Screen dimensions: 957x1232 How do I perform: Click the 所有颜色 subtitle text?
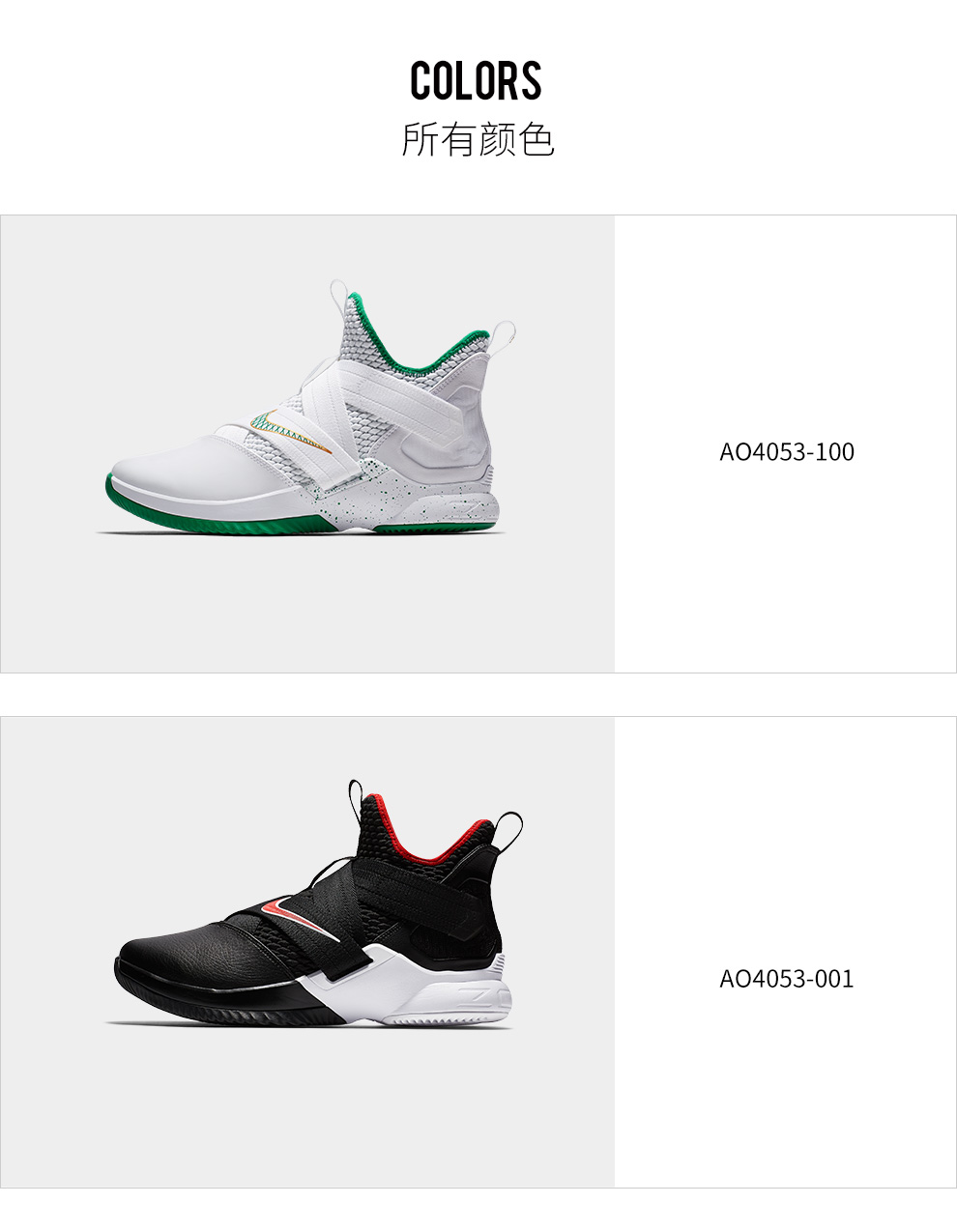(477, 140)
